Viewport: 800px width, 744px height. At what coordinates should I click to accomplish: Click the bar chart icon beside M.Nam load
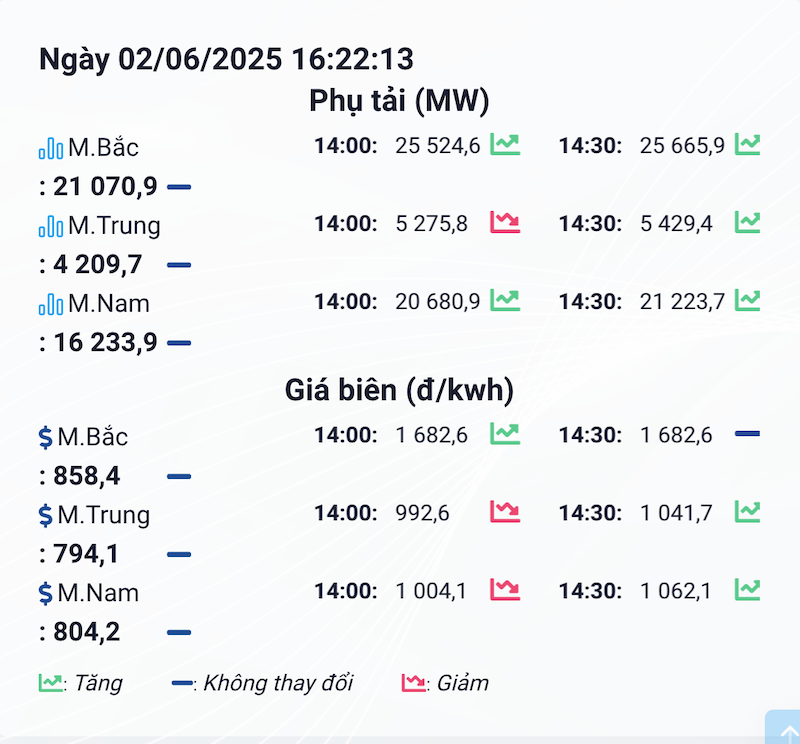pyautogui.click(x=51, y=304)
